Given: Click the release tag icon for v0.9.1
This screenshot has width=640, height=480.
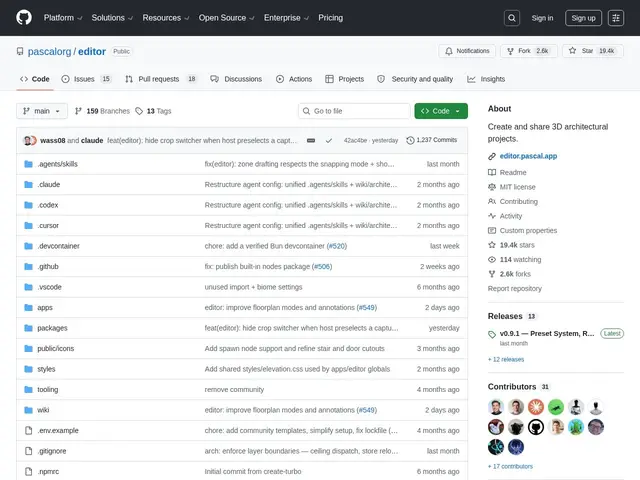Looking at the screenshot, I should [492, 334].
